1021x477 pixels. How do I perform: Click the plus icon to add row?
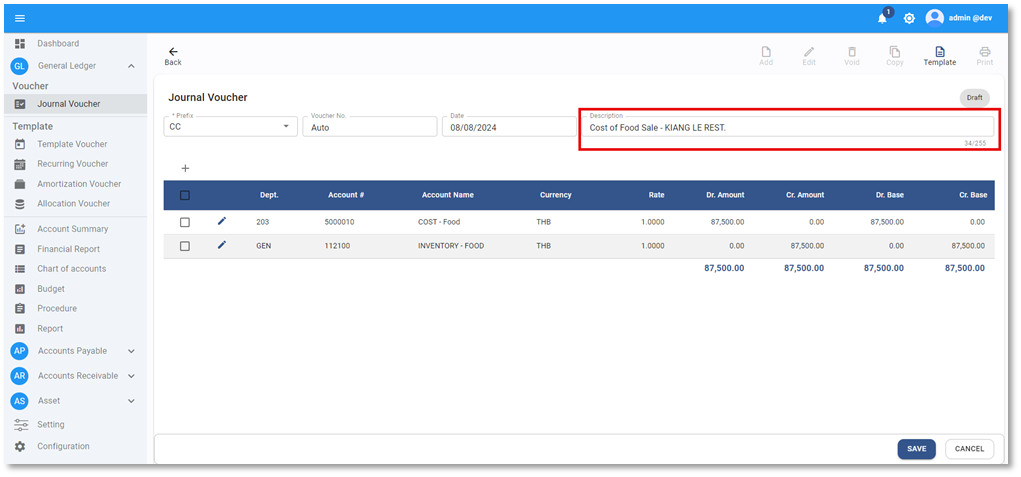(x=185, y=168)
